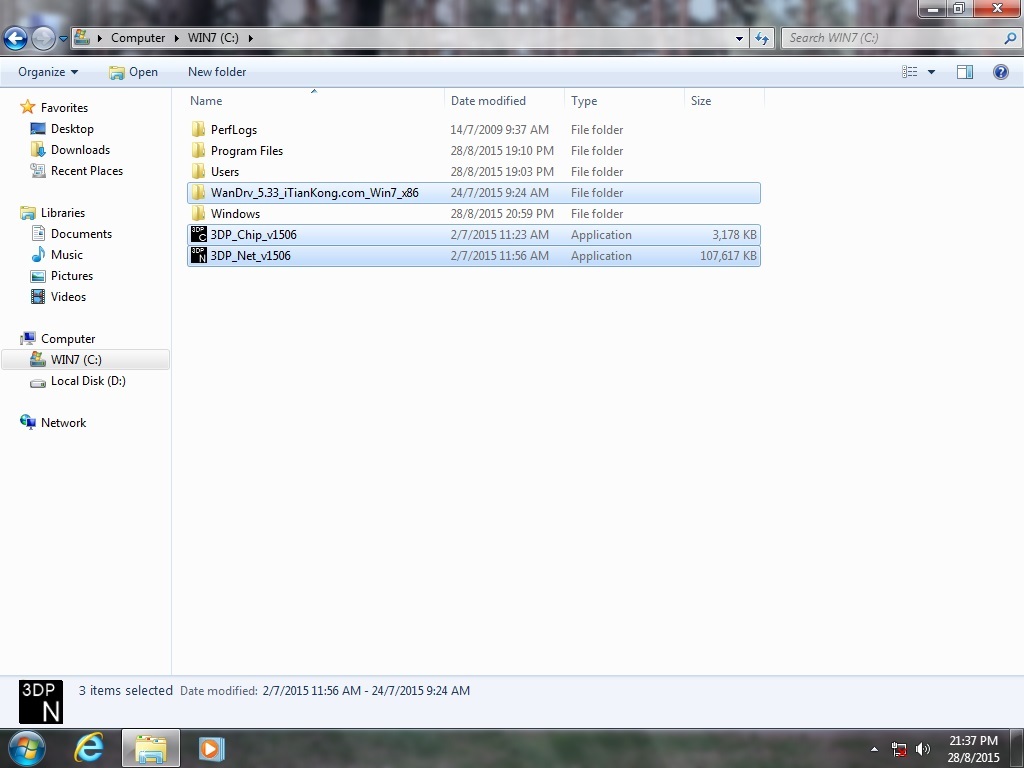
Task: Select Computer in the navigation pane
Action: [x=68, y=338]
